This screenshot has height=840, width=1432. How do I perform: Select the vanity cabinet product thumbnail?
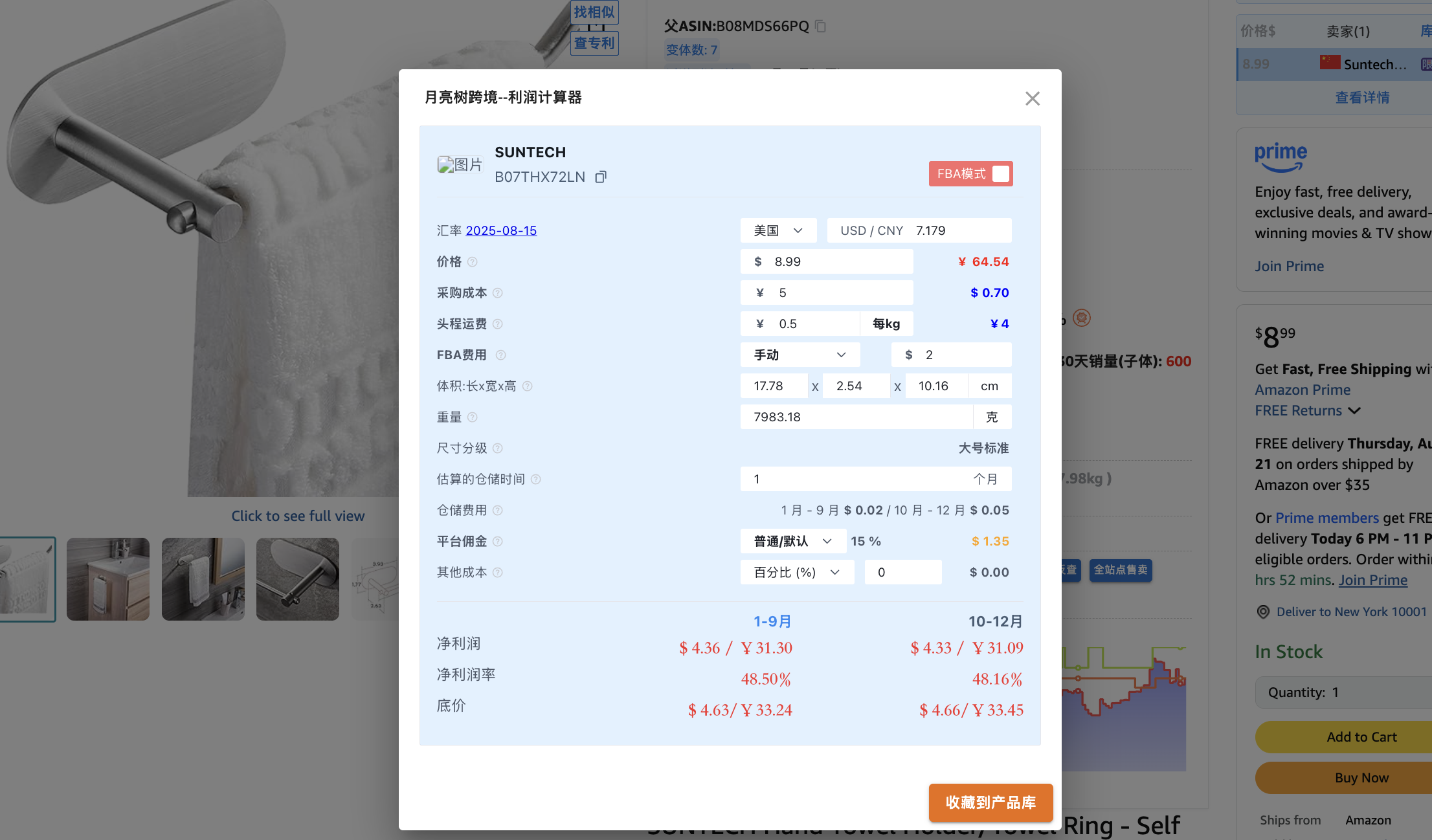point(108,579)
